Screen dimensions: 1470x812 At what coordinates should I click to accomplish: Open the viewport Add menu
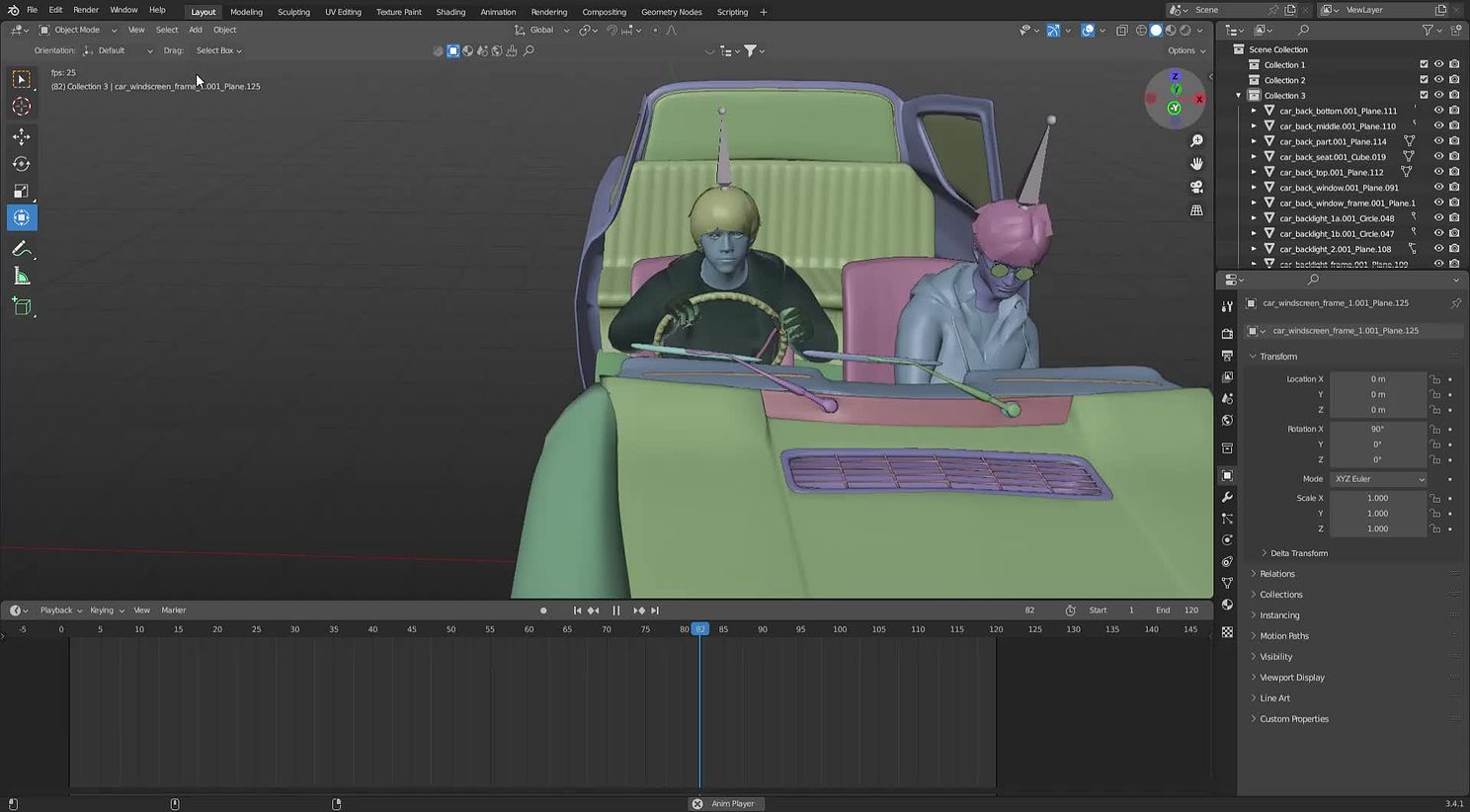(196, 30)
